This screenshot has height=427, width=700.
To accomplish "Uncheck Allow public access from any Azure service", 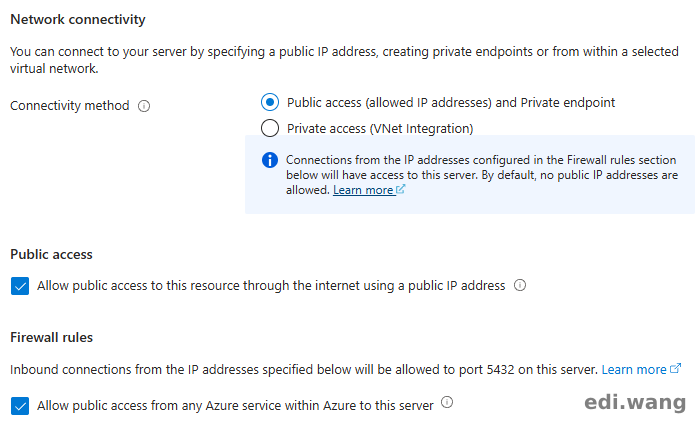I will 20,405.
